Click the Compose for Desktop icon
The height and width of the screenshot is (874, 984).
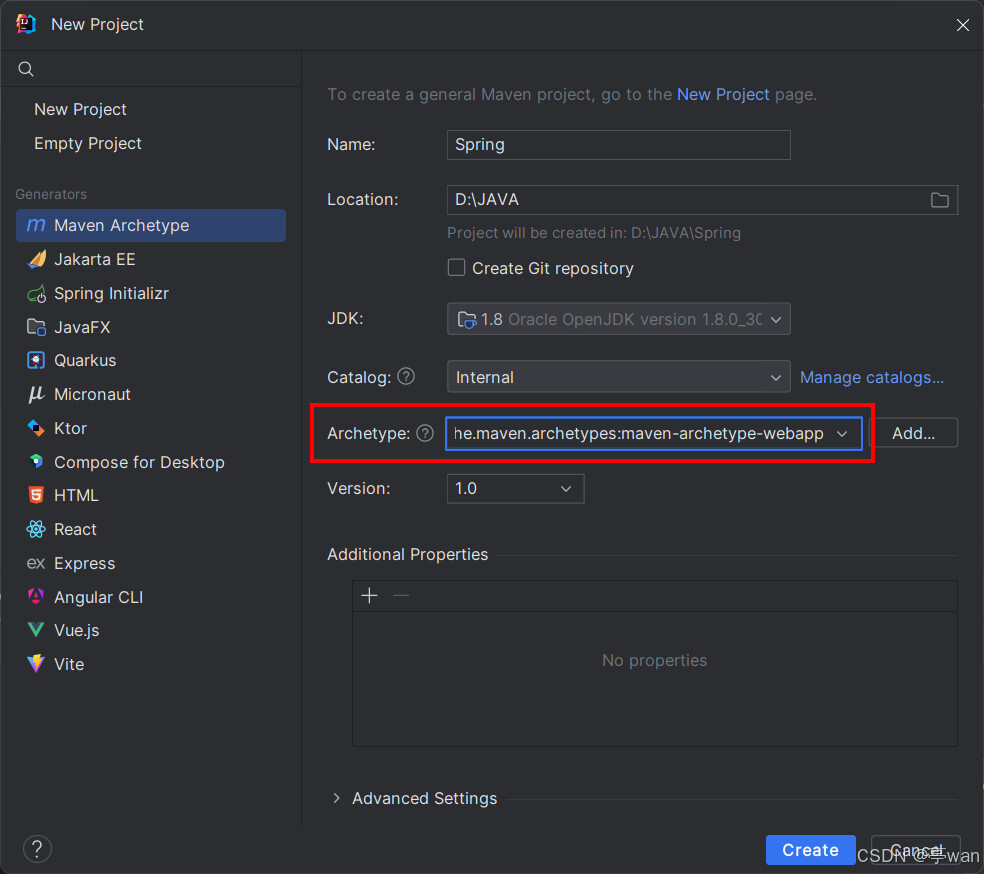click(36, 462)
